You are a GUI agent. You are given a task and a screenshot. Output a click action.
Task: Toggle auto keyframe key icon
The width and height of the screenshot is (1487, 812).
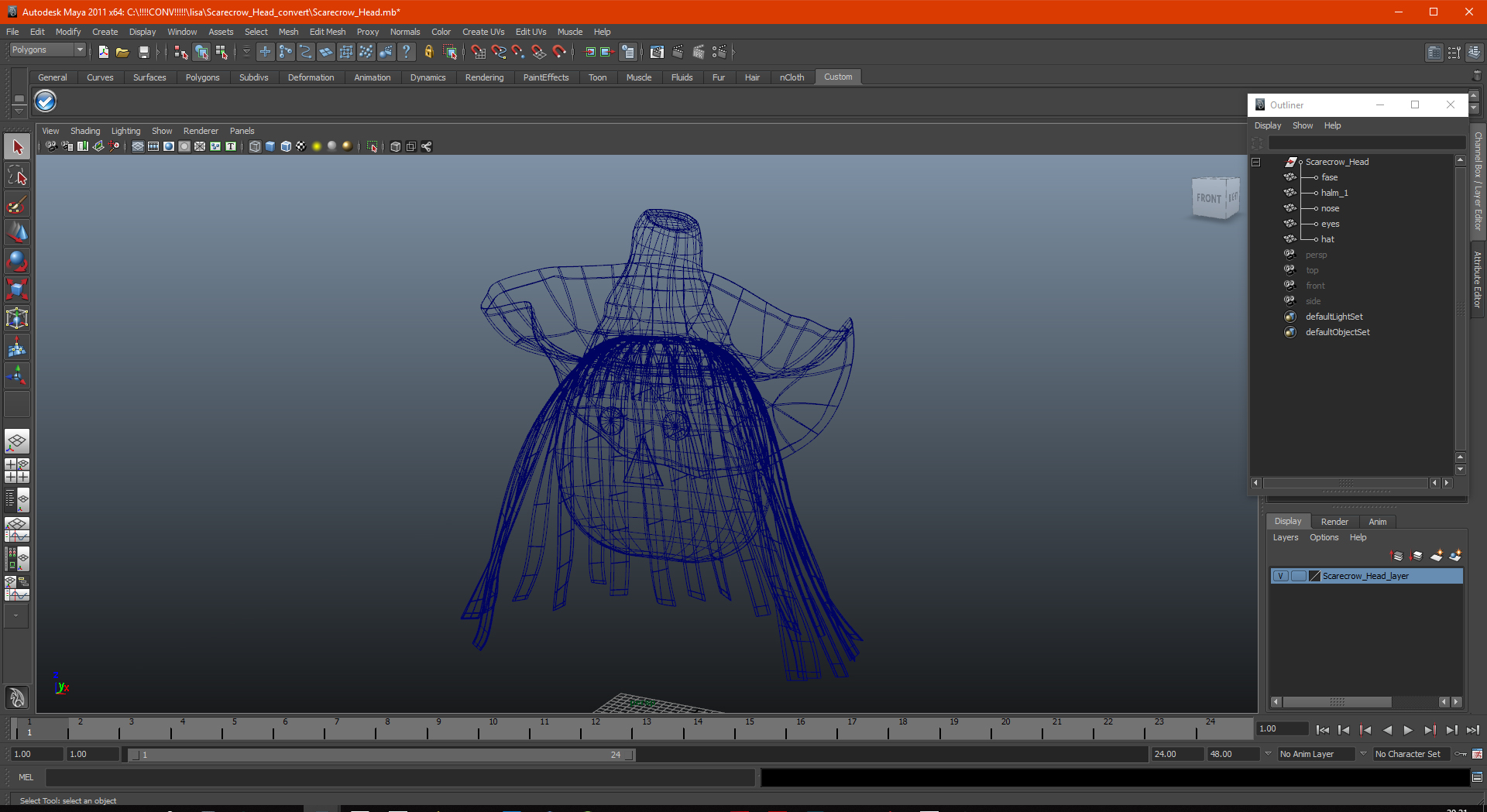point(1461,754)
